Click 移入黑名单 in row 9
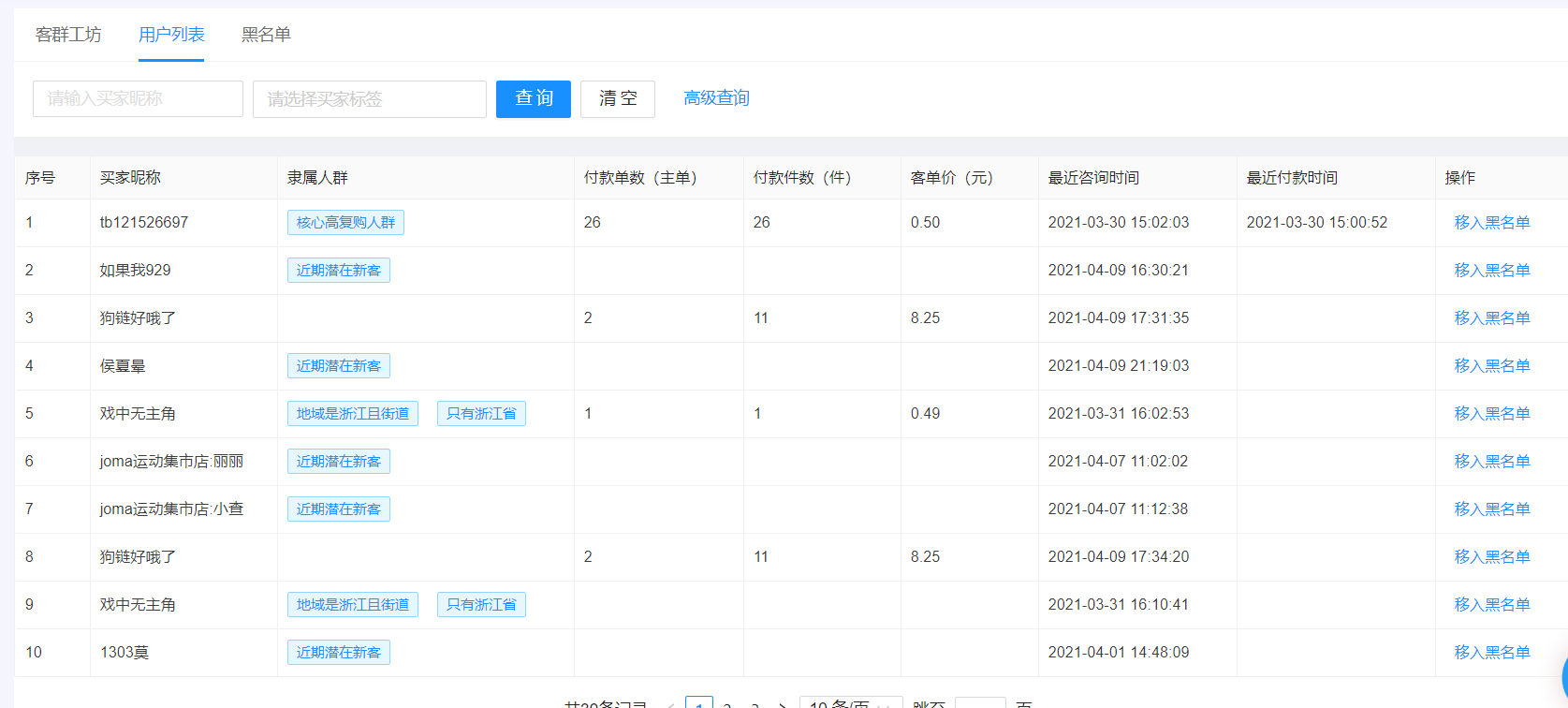Image resolution: width=1568 pixels, height=708 pixels. tap(1492, 605)
